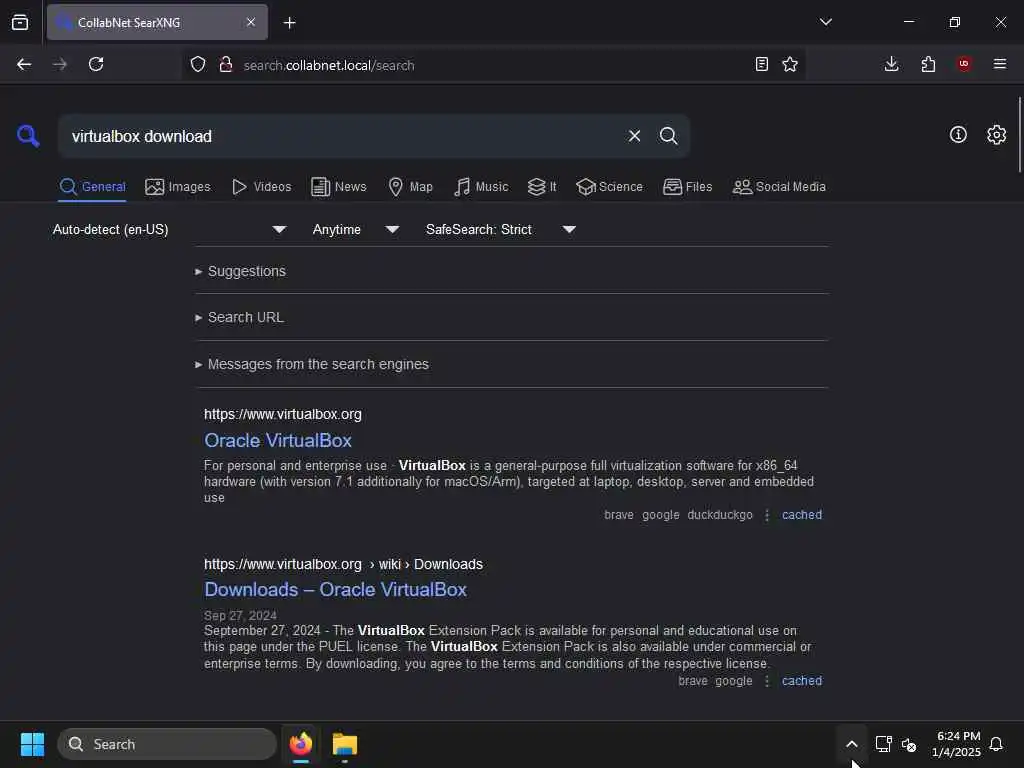Show hidden tray icons chevron
Screen dimensions: 1024x768
click(852, 744)
